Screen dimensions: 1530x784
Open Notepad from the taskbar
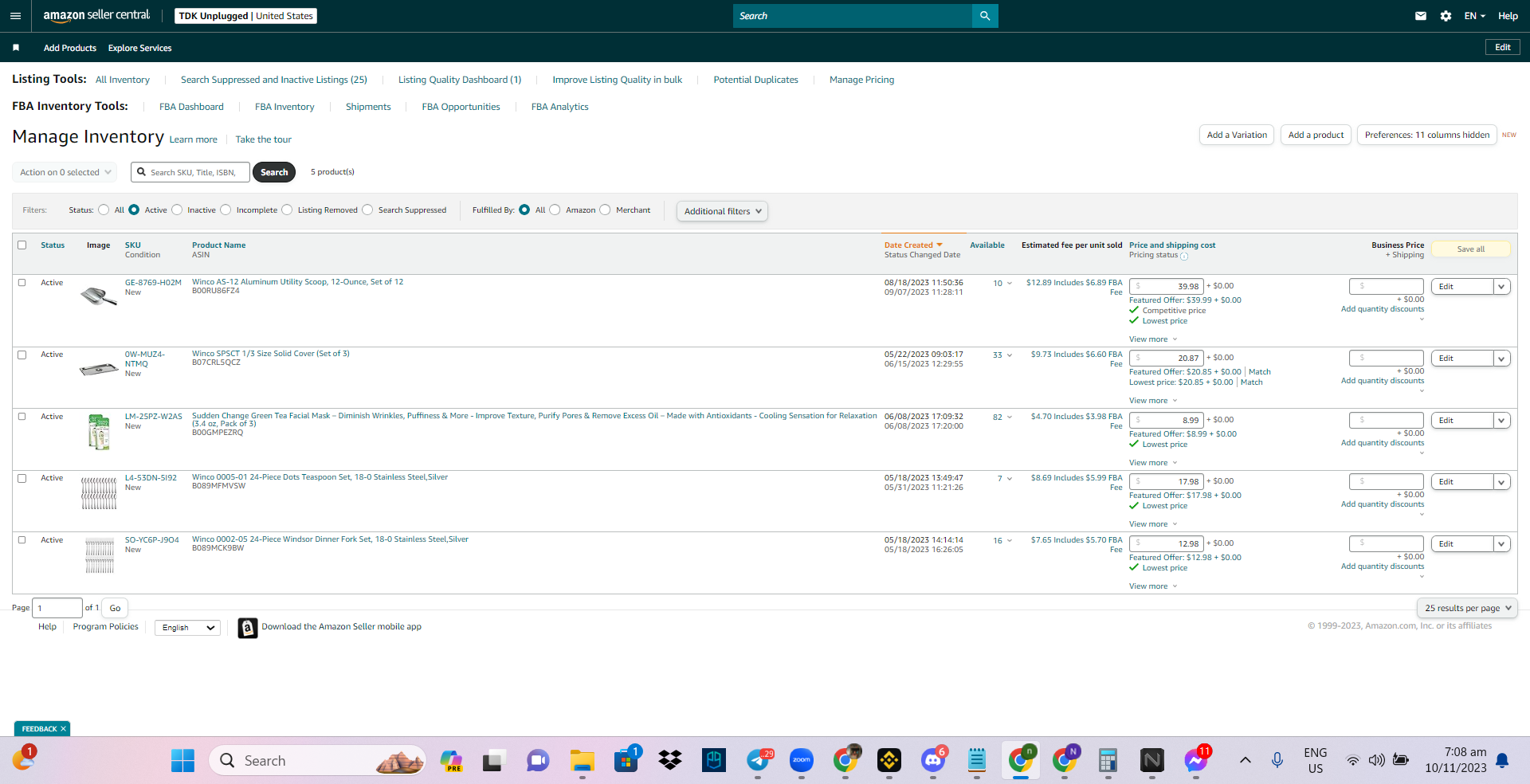pyautogui.click(x=977, y=761)
